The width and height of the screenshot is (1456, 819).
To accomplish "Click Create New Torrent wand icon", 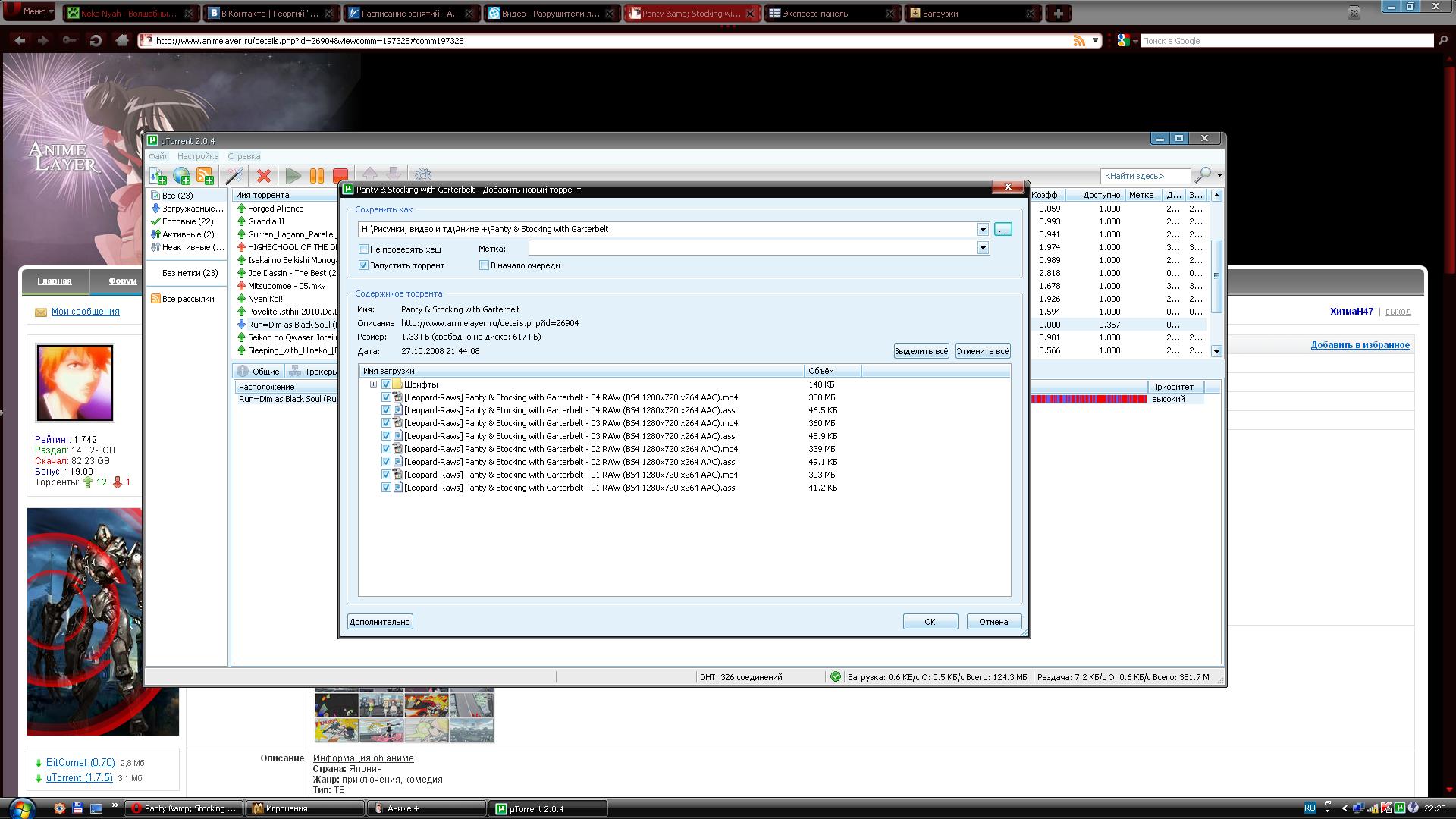I will point(234,176).
